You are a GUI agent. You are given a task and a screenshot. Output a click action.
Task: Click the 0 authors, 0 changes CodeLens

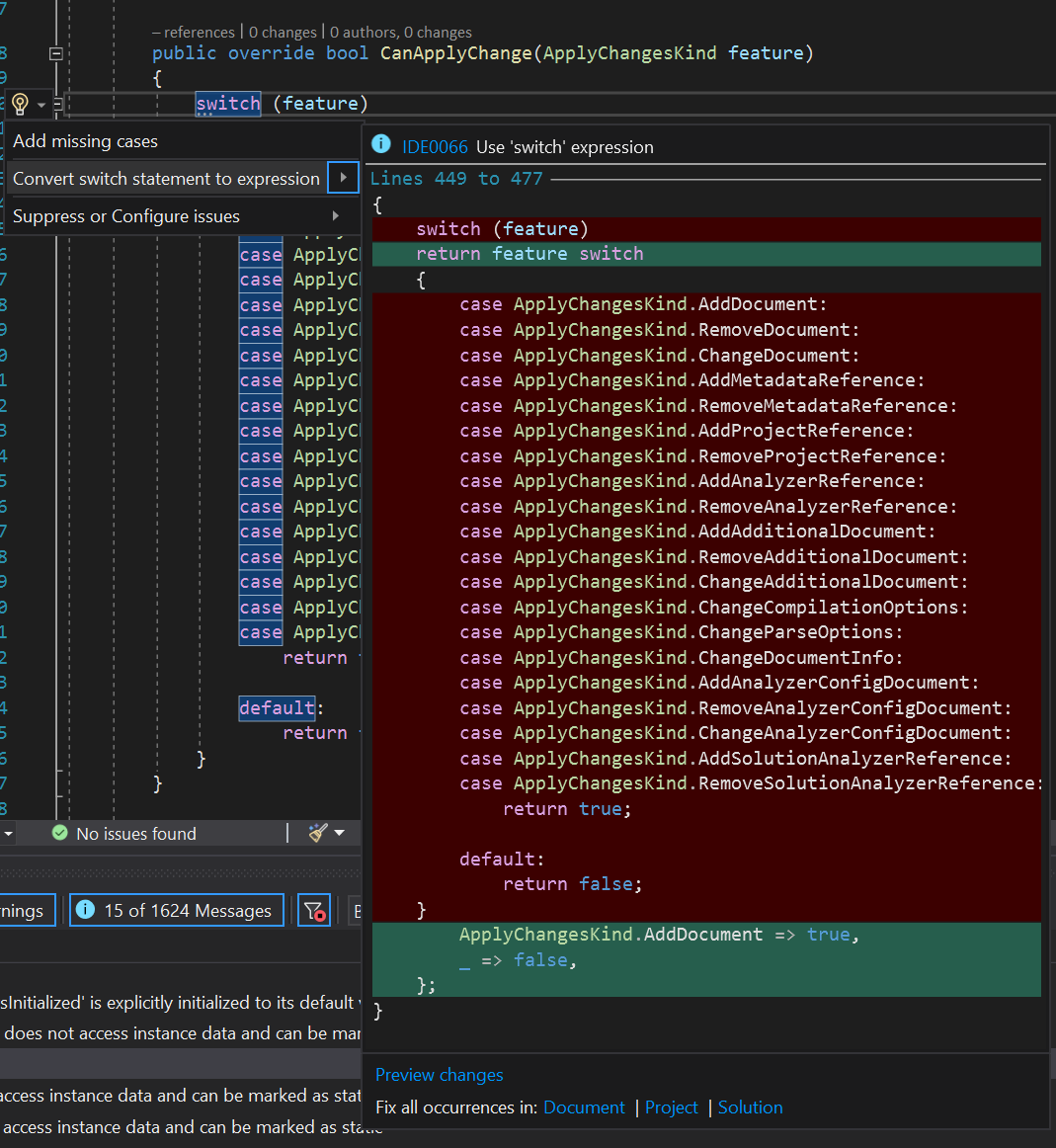(400, 33)
